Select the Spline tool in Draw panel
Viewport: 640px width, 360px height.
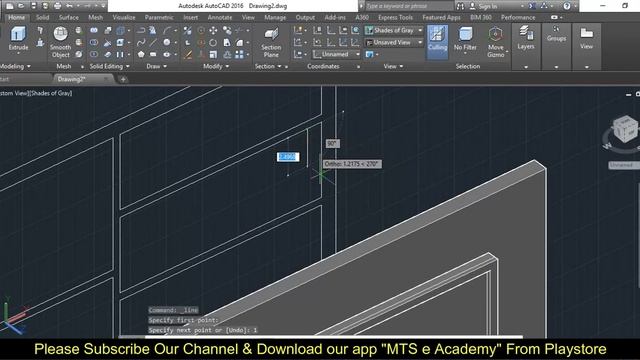pos(141,42)
